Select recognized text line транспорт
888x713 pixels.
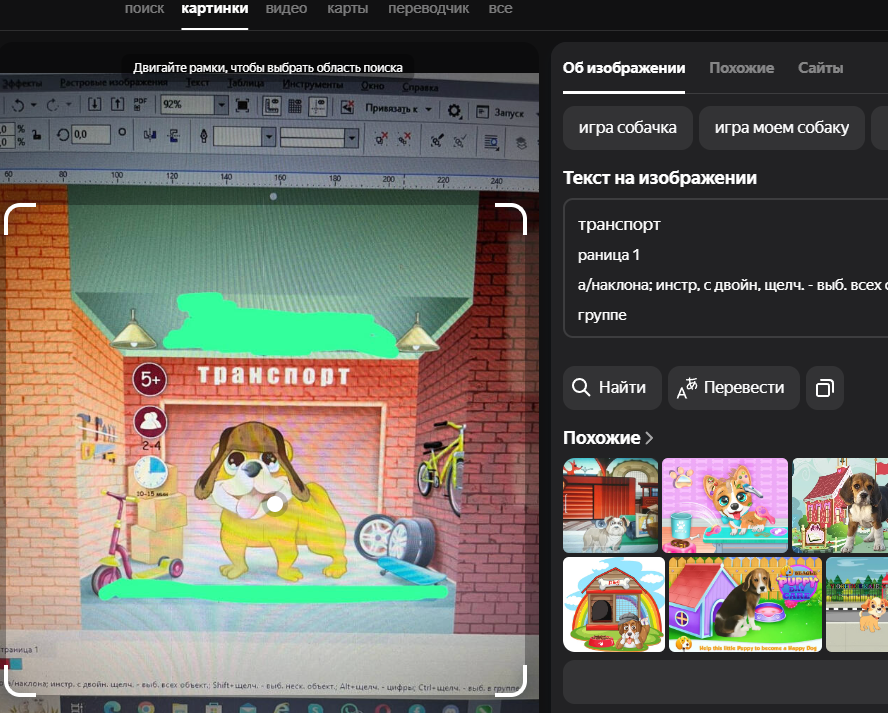pyautogui.click(x=619, y=225)
